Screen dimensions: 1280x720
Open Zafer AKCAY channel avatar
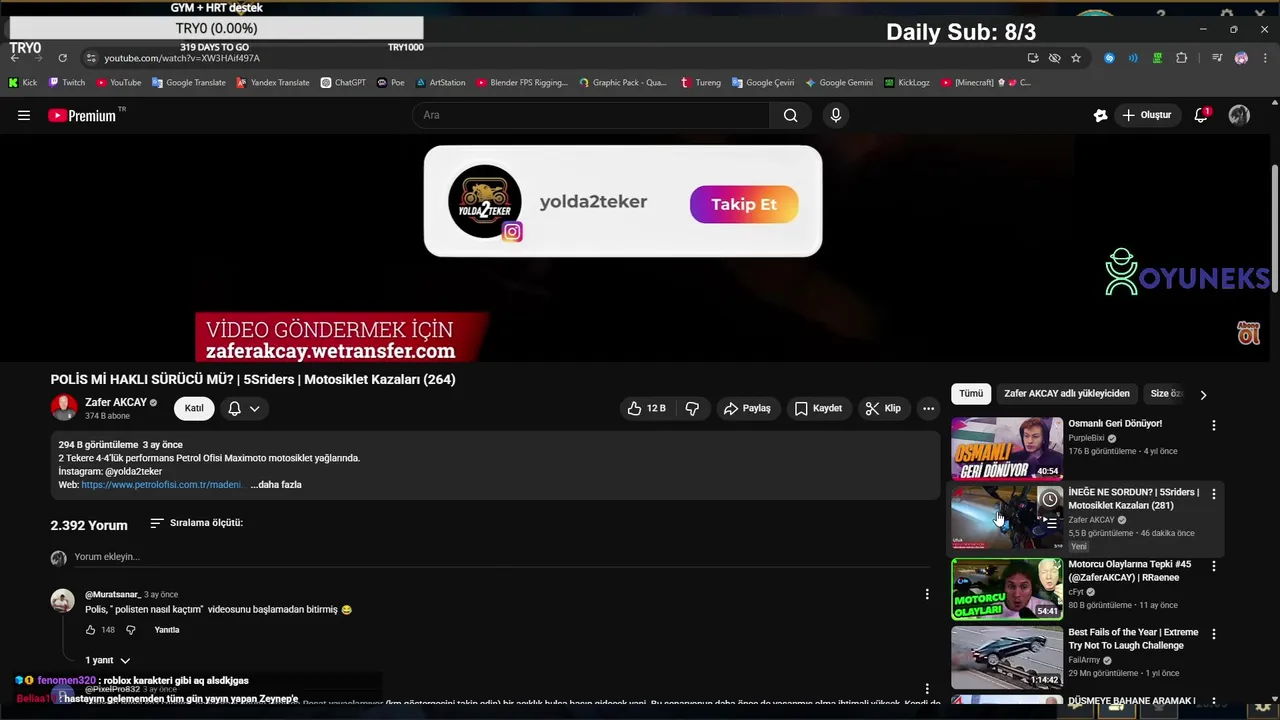64,407
